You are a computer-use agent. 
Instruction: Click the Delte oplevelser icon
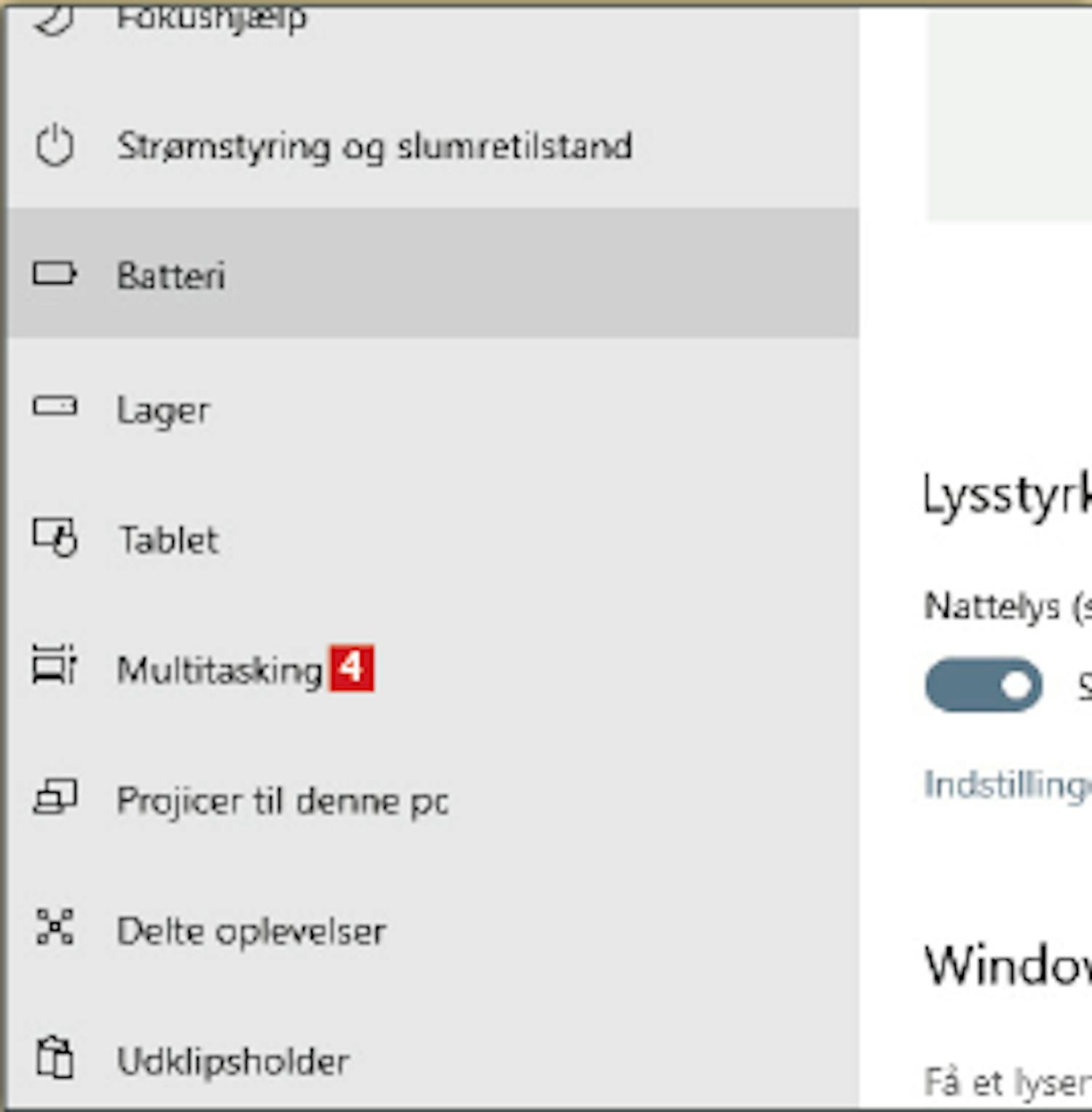[55, 928]
